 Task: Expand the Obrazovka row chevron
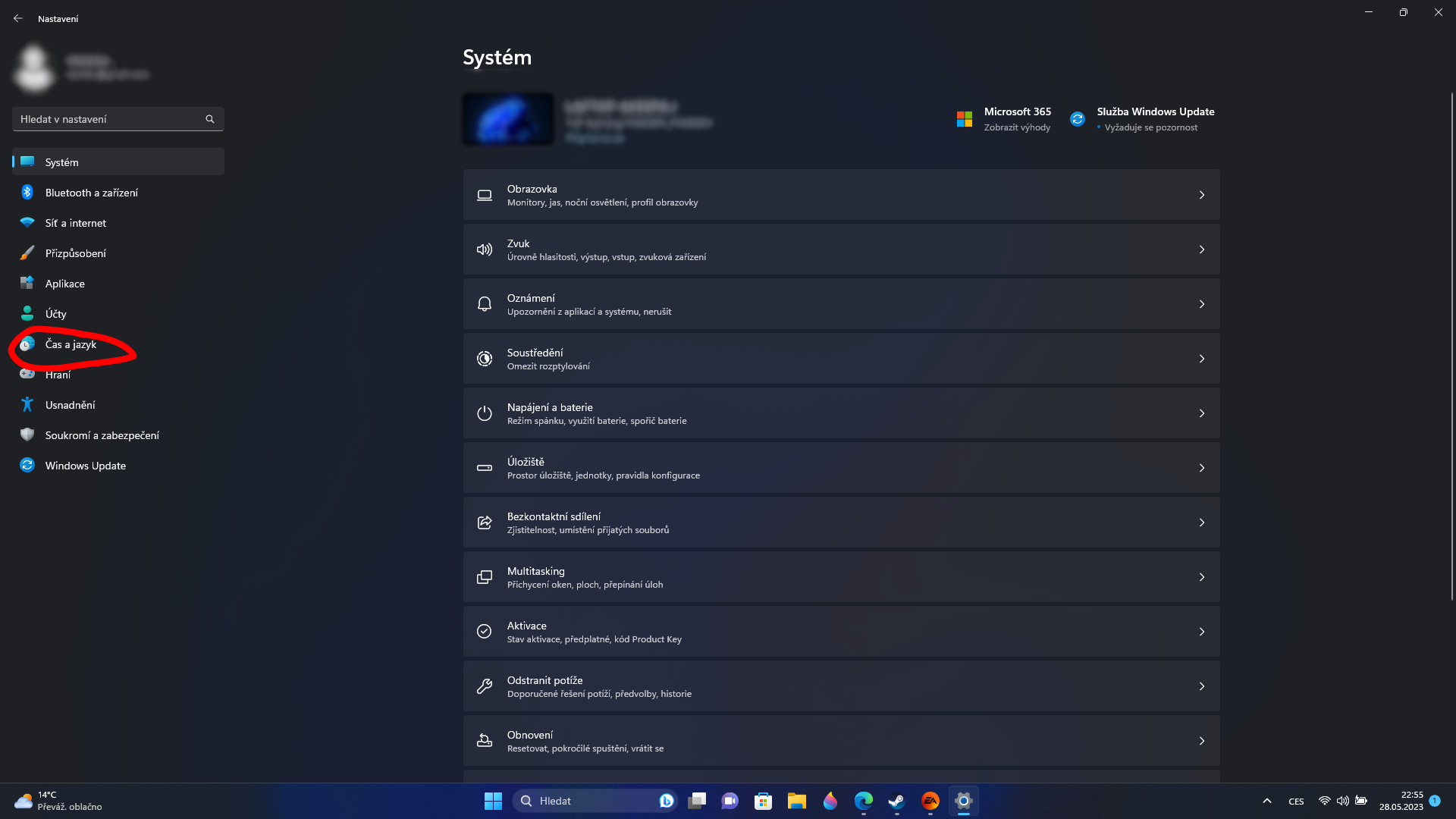tap(1202, 195)
